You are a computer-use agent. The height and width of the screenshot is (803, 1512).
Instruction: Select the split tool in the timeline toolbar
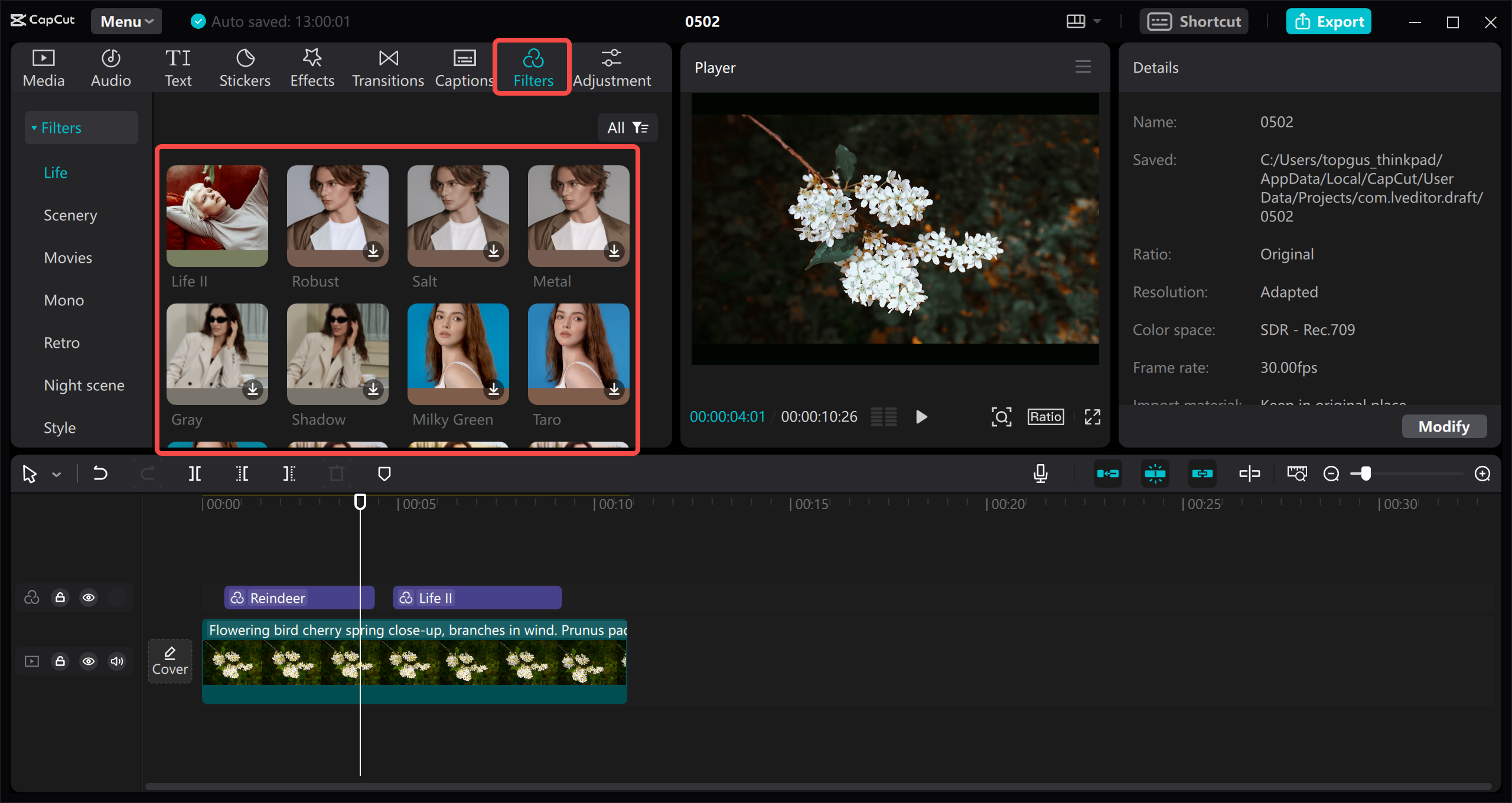[194, 473]
